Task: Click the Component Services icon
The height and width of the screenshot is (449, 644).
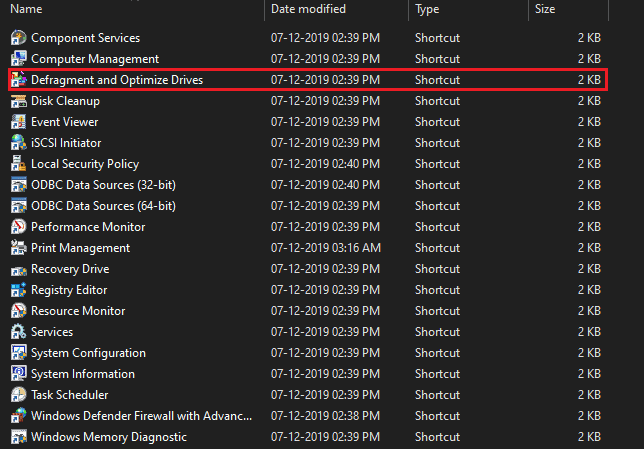Action: (x=18, y=38)
